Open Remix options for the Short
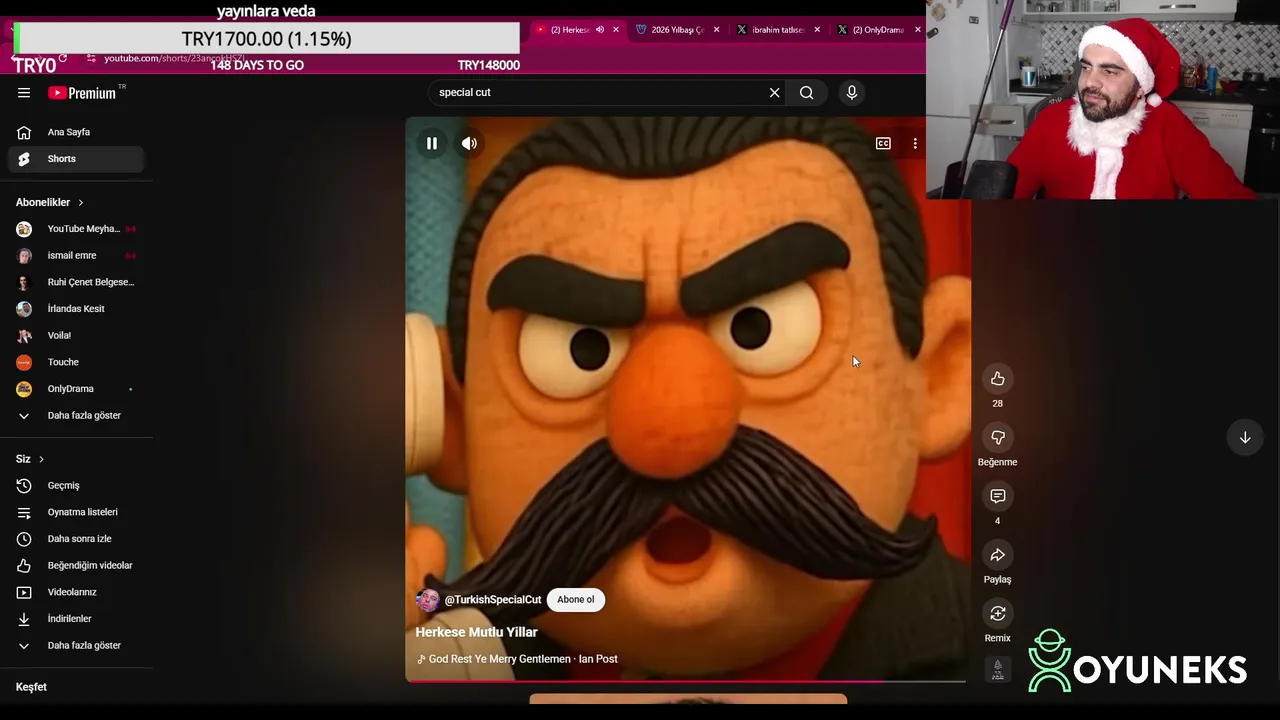This screenshot has height=720, width=1280. click(997, 613)
